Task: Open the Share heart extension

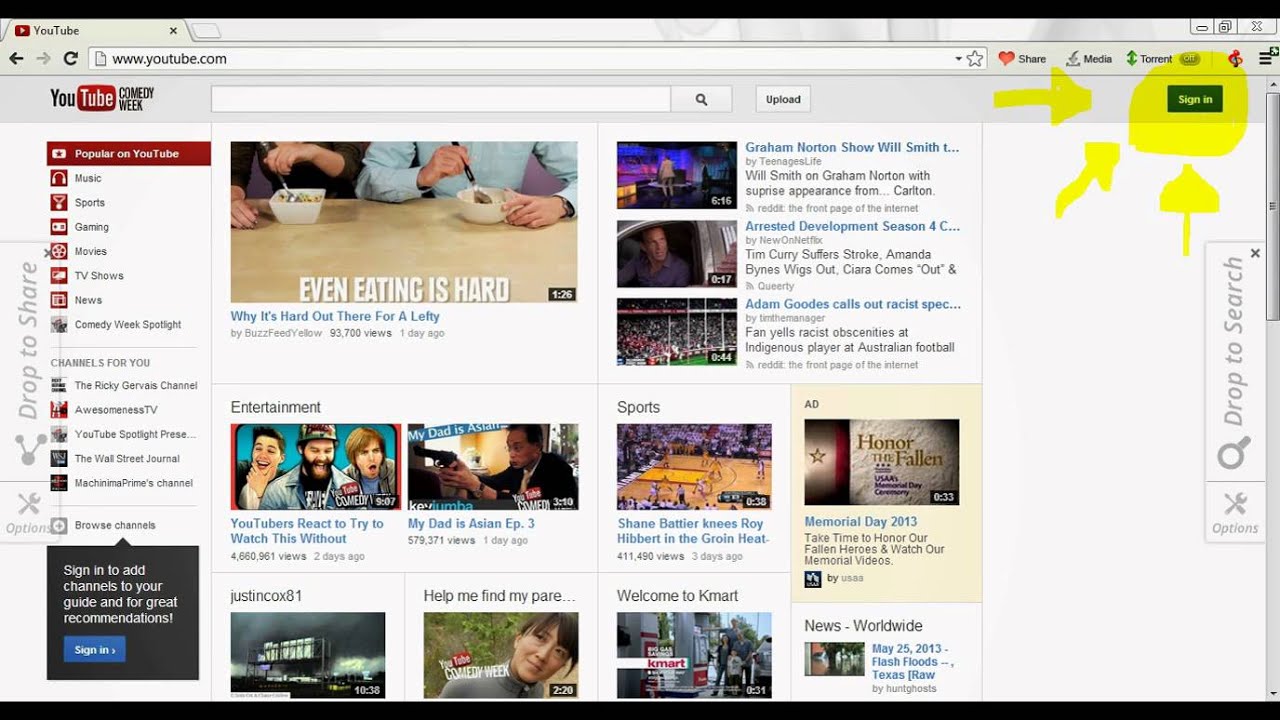Action: 1022,59
